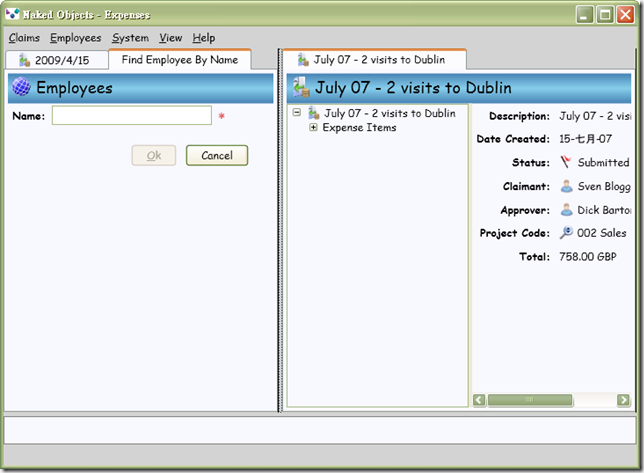
Task: Click the Project Code: label
Action: click(515, 233)
